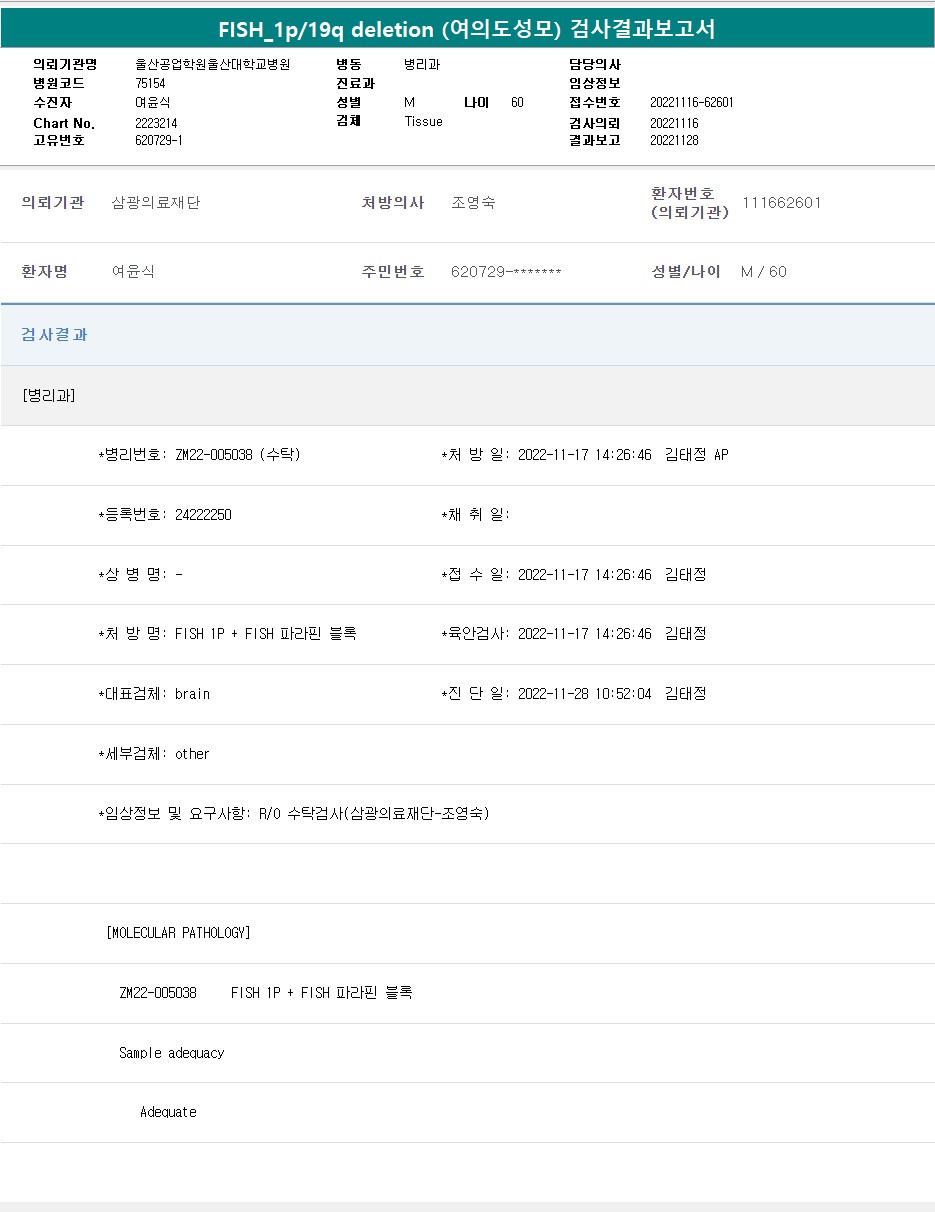Click the test request date 20221116
The width and height of the screenshot is (935, 1212).
pos(674,123)
